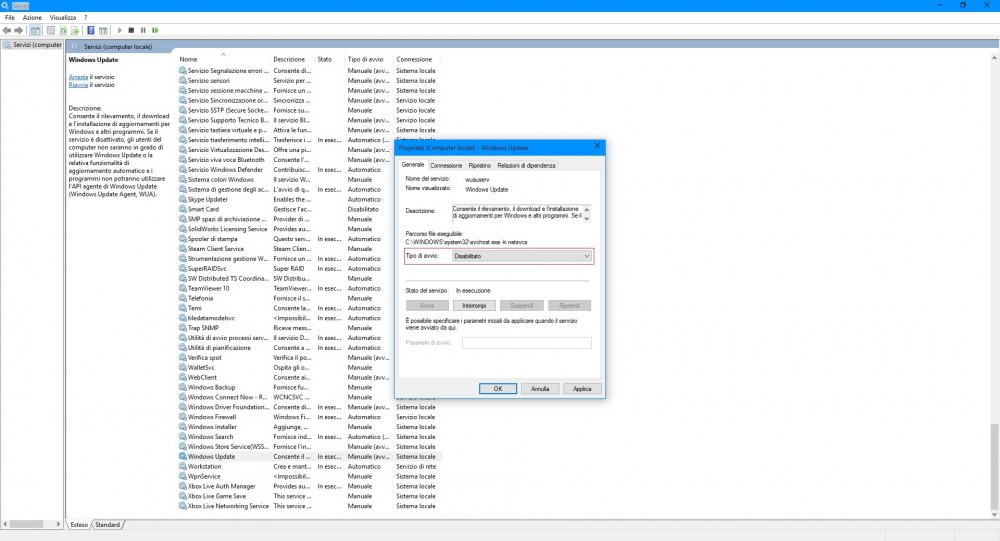
Task: Select the Standard view tab at bottom
Action: [107, 524]
